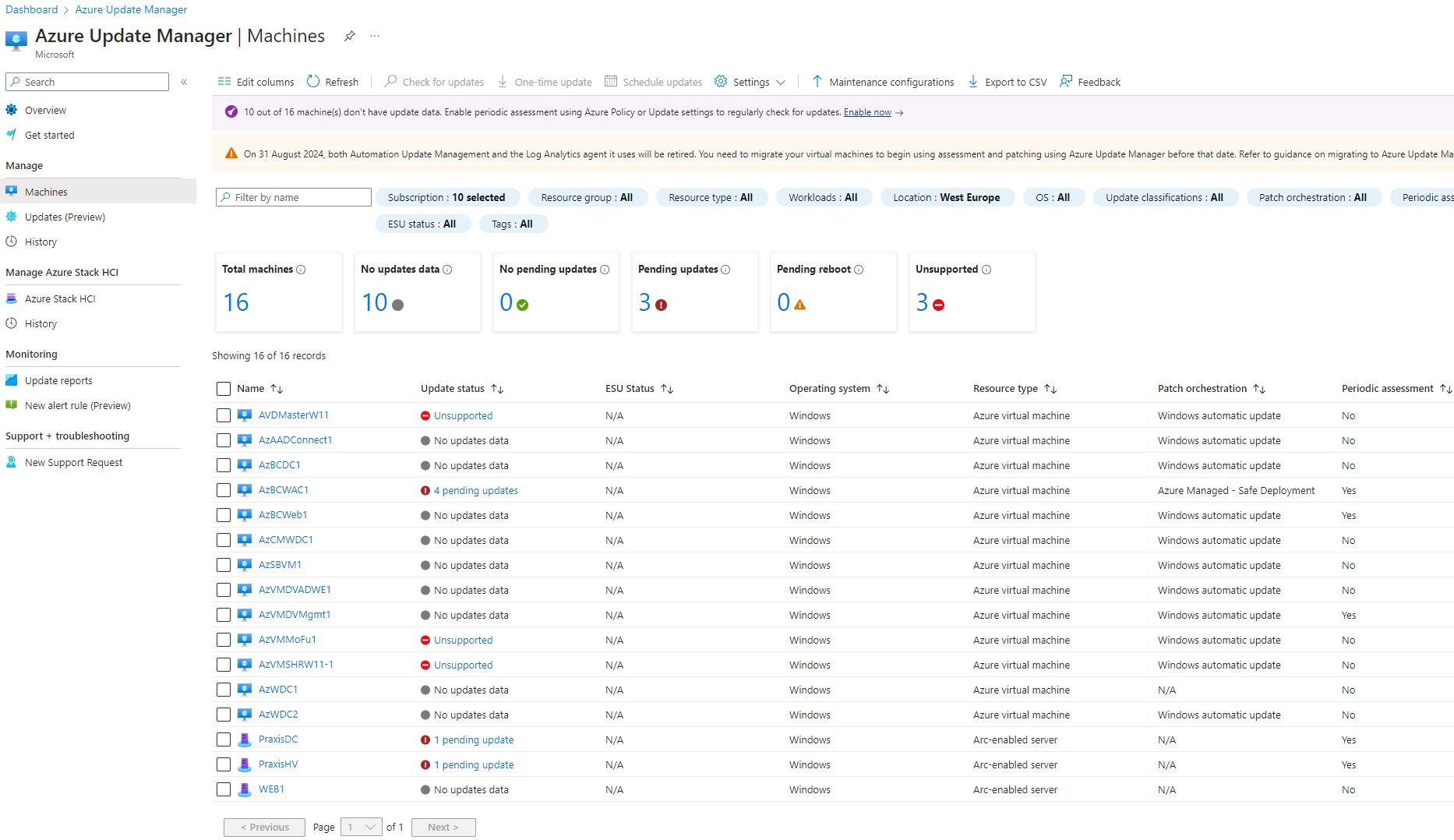Sort by Name column arrows
Viewport: 1454px width, 840px height.
point(277,389)
